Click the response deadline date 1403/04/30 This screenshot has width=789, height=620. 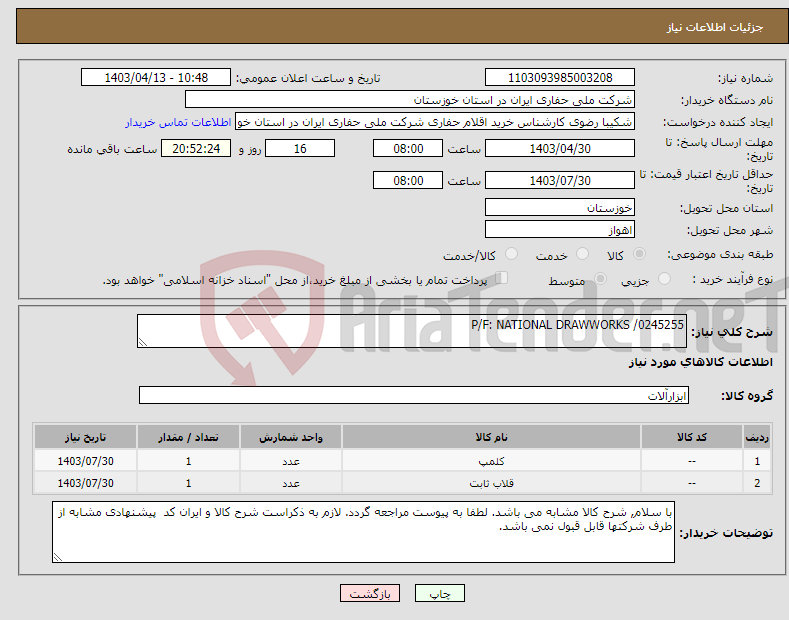(x=560, y=148)
